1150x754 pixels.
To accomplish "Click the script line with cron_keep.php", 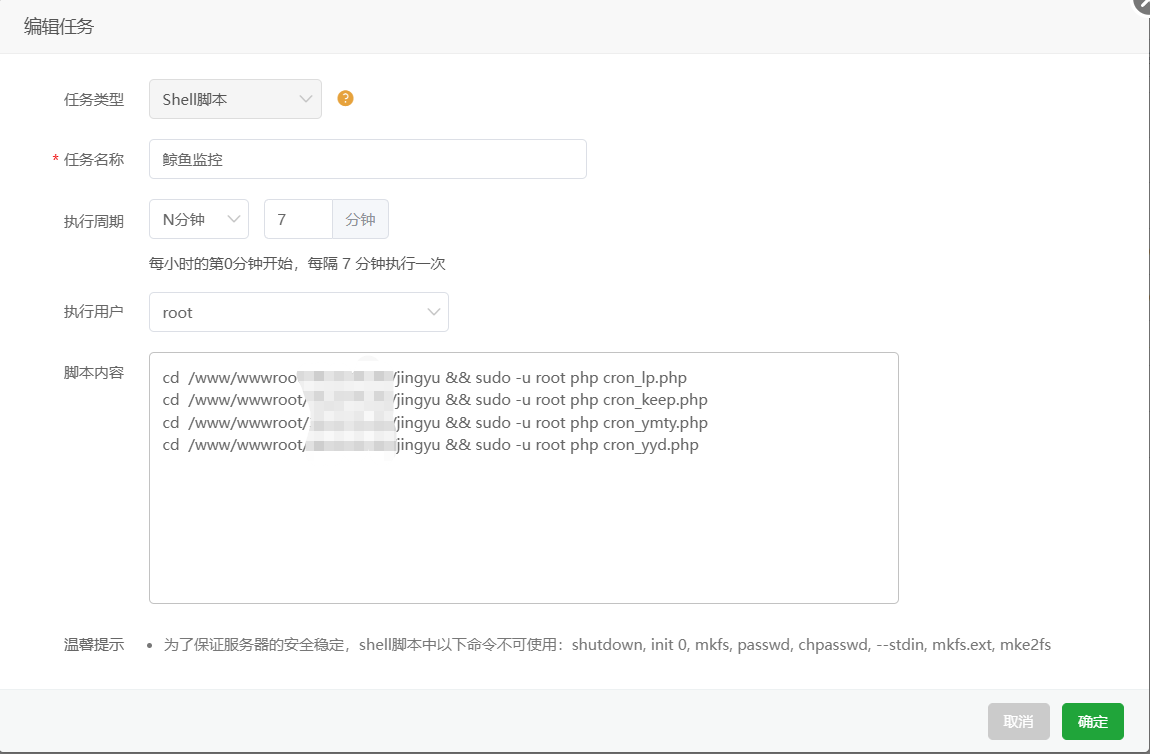I will 435,400.
